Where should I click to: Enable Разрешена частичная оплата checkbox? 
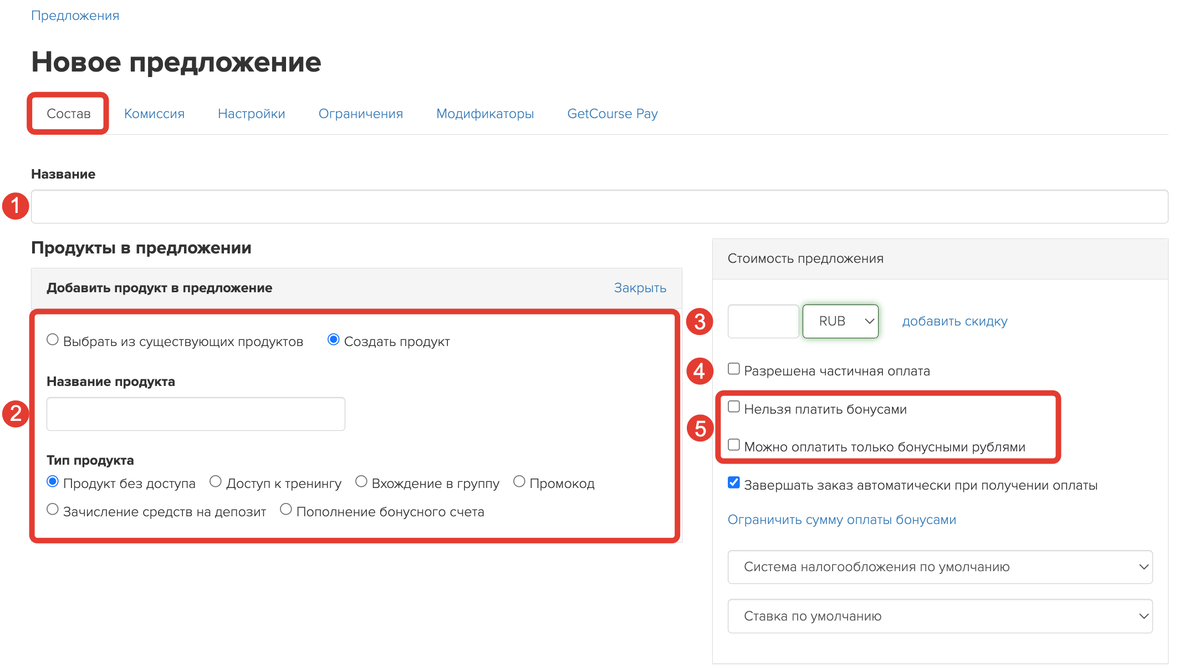734,369
